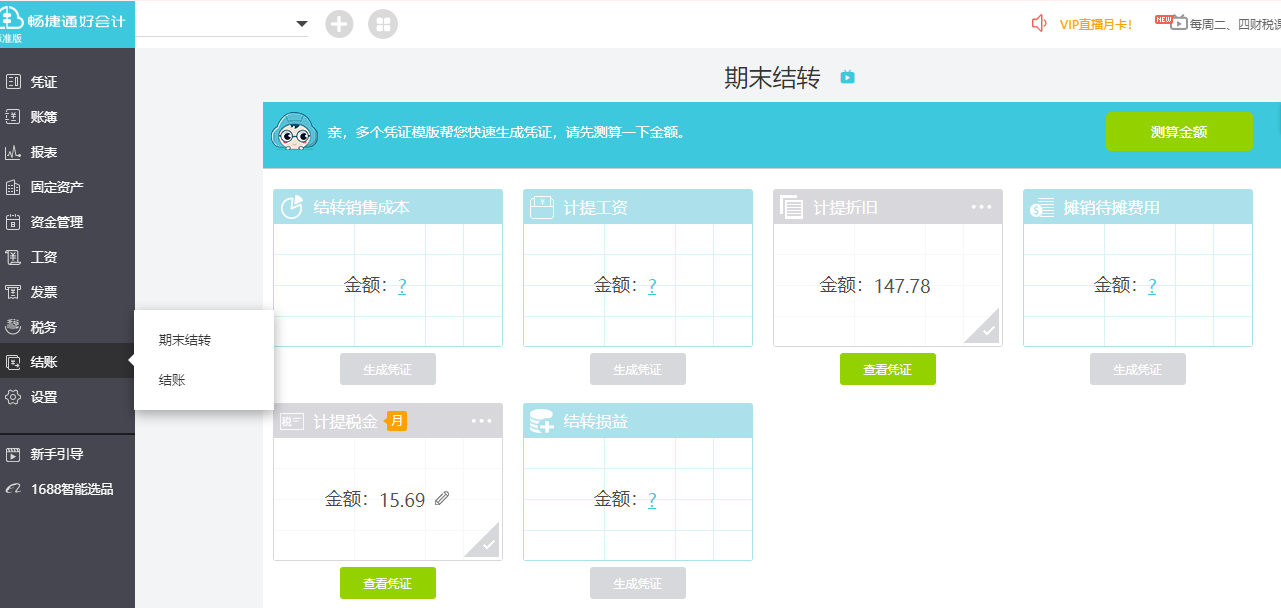Viewport: 1281px width, 608px height.
Task: Click the 结转销售成本 pie chart icon
Action: [291, 207]
